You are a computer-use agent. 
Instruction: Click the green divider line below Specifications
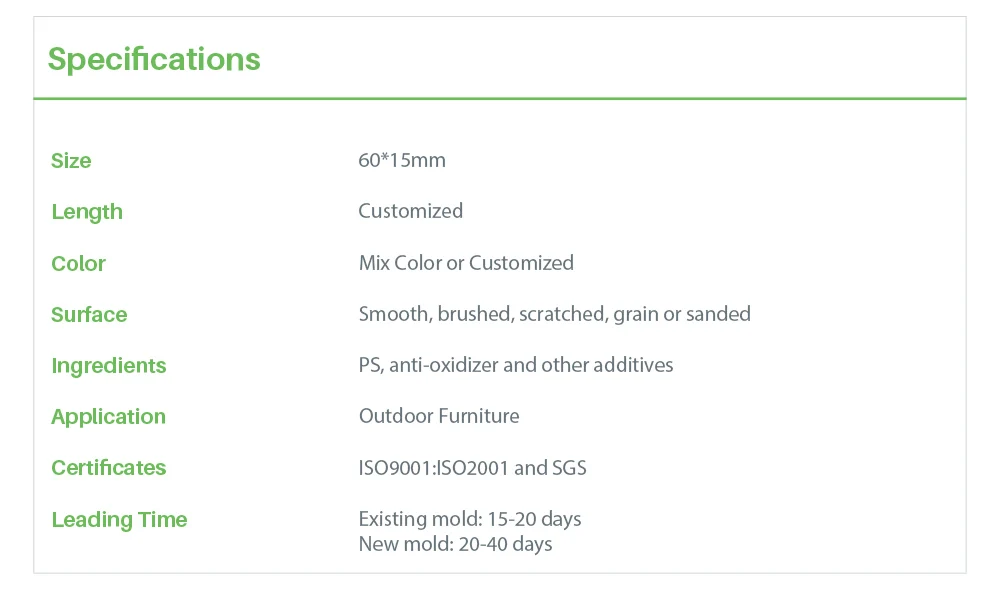(x=500, y=99)
